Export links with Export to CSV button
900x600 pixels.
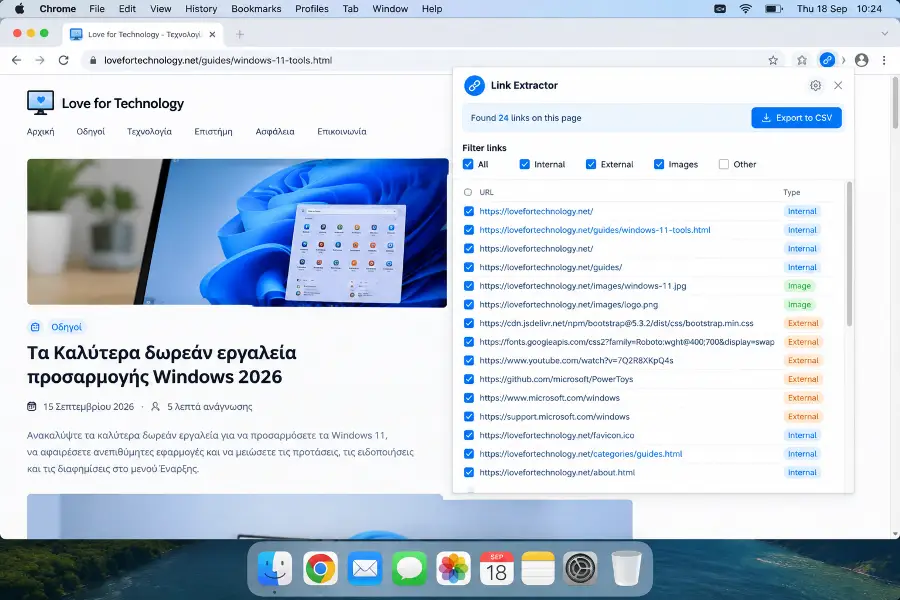[796, 118]
